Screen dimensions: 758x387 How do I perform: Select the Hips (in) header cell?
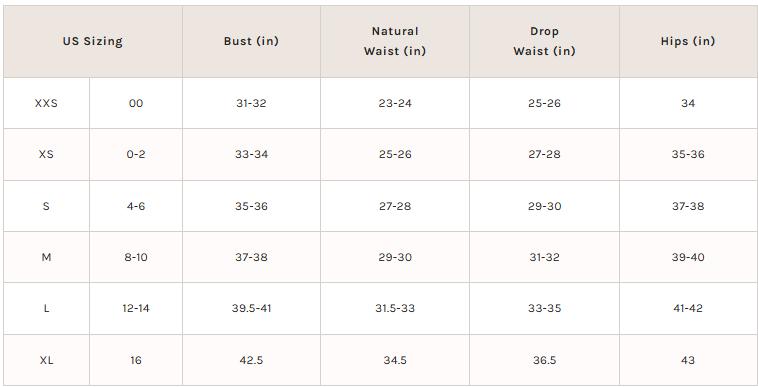(x=688, y=41)
